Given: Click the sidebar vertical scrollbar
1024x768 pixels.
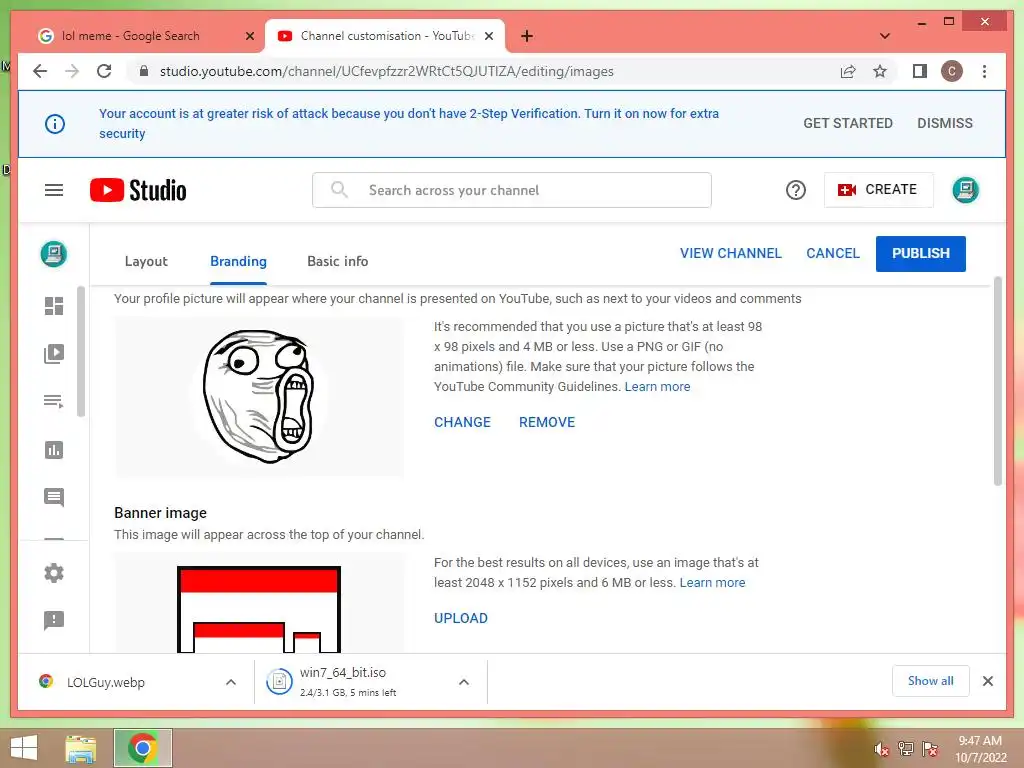Looking at the screenshot, I should click(x=81, y=351).
